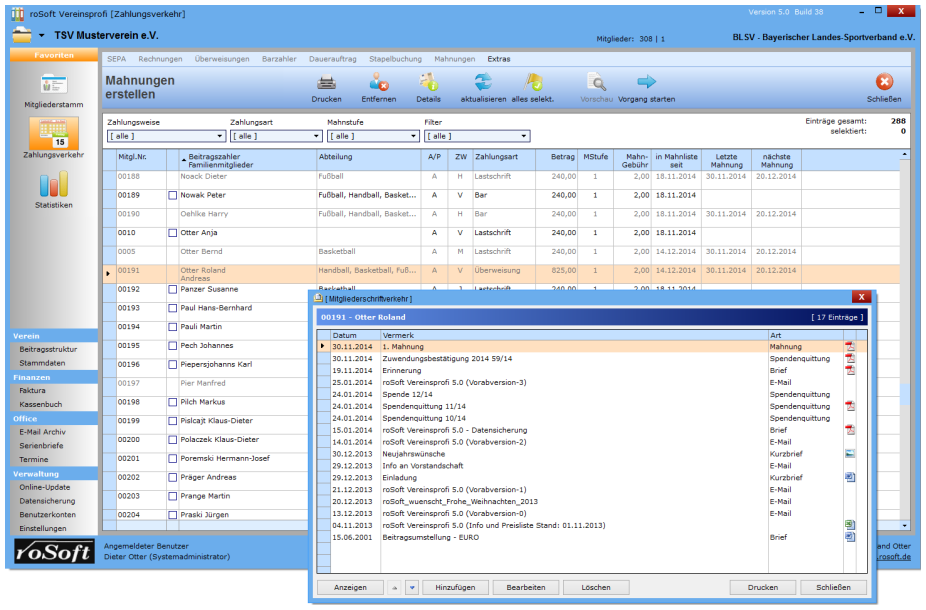Switch to the SEPA menu tab

pos(116,59)
